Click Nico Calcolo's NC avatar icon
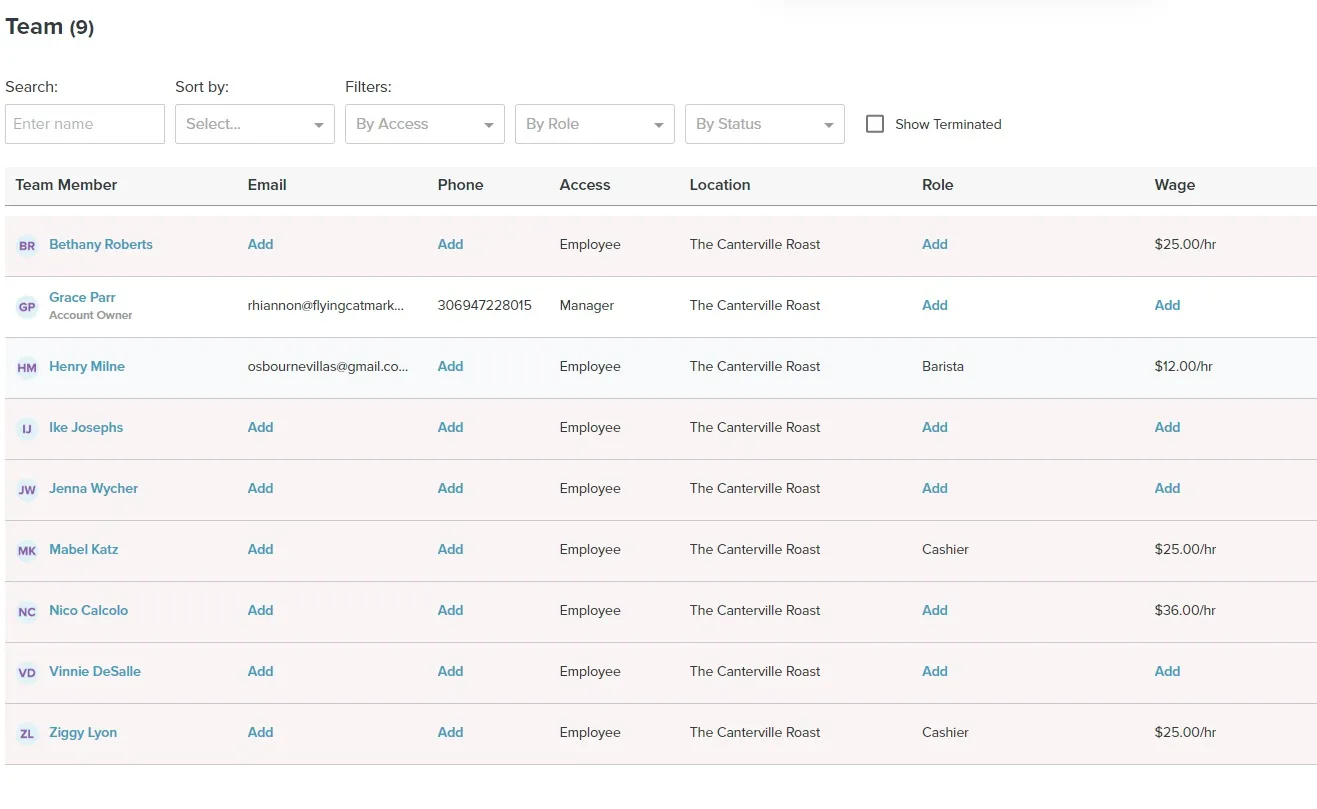Image resolution: width=1317 pixels, height=809 pixels. click(x=27, y=612)
